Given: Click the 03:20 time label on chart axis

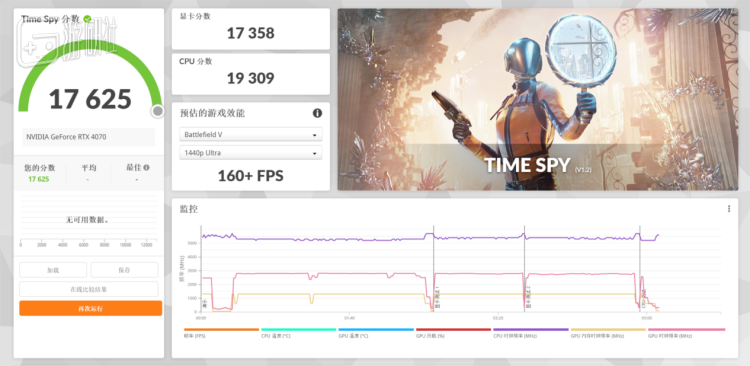Looking at the screenshot, I should pos(497,318).
